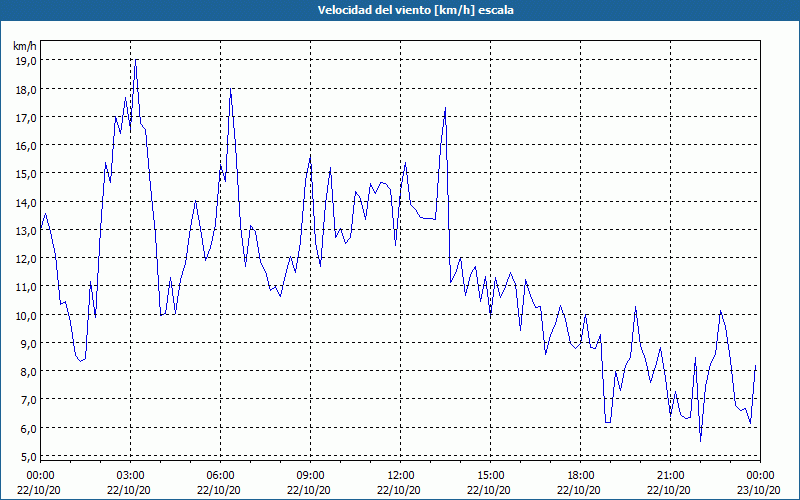Pick the '15,0' y-axis value

tap(27, 174)
